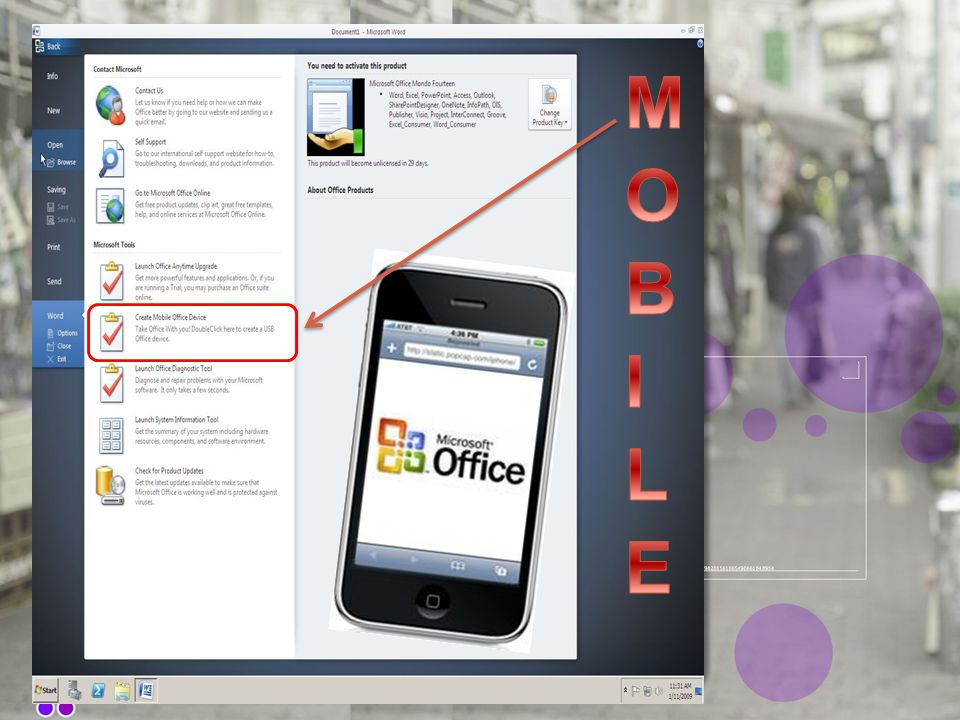This screenshot has height=720, width=960.
Task: Select the Saving section
Action: (56, 190)
